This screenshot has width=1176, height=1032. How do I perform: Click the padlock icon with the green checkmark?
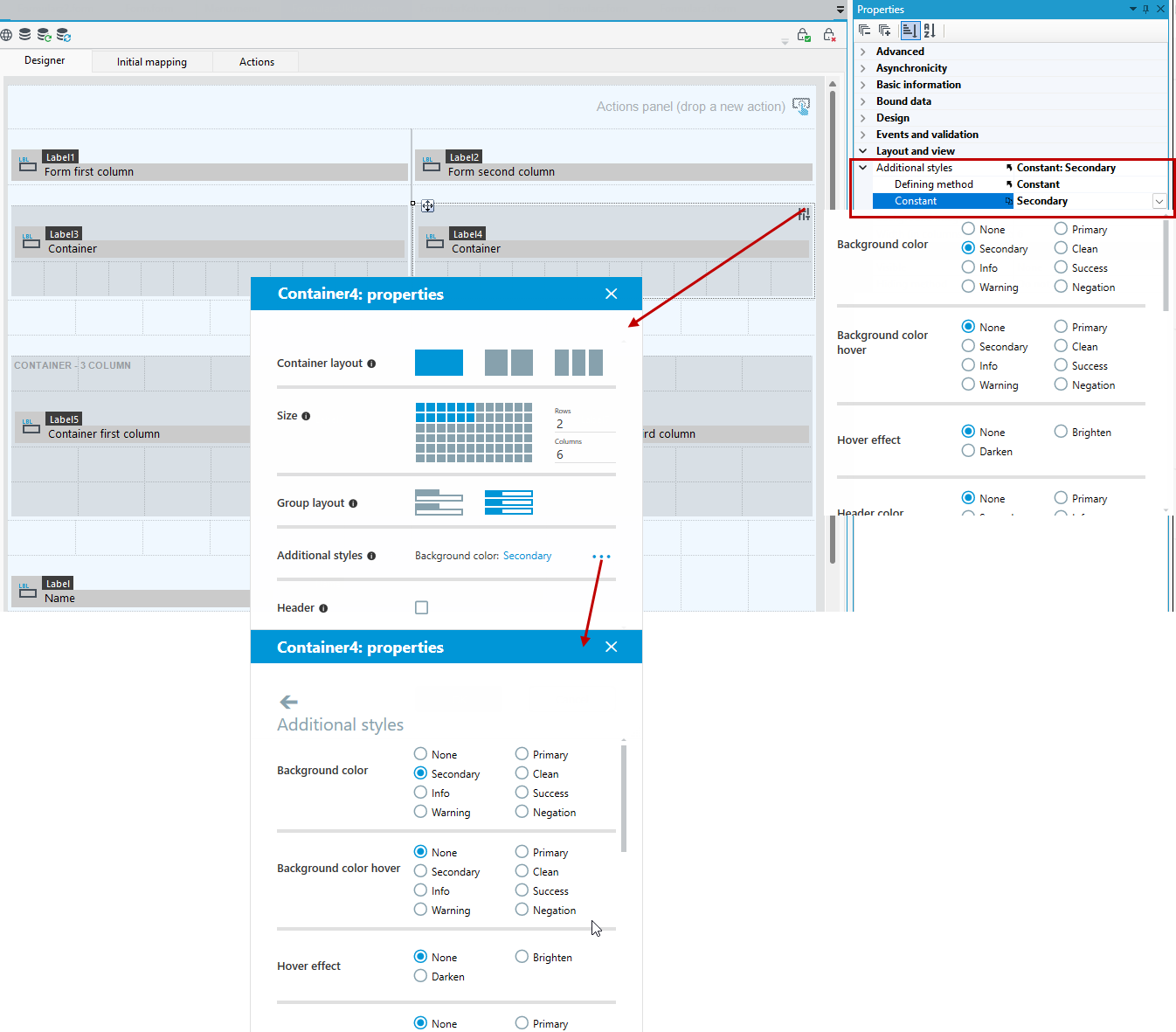pos(804,35)
